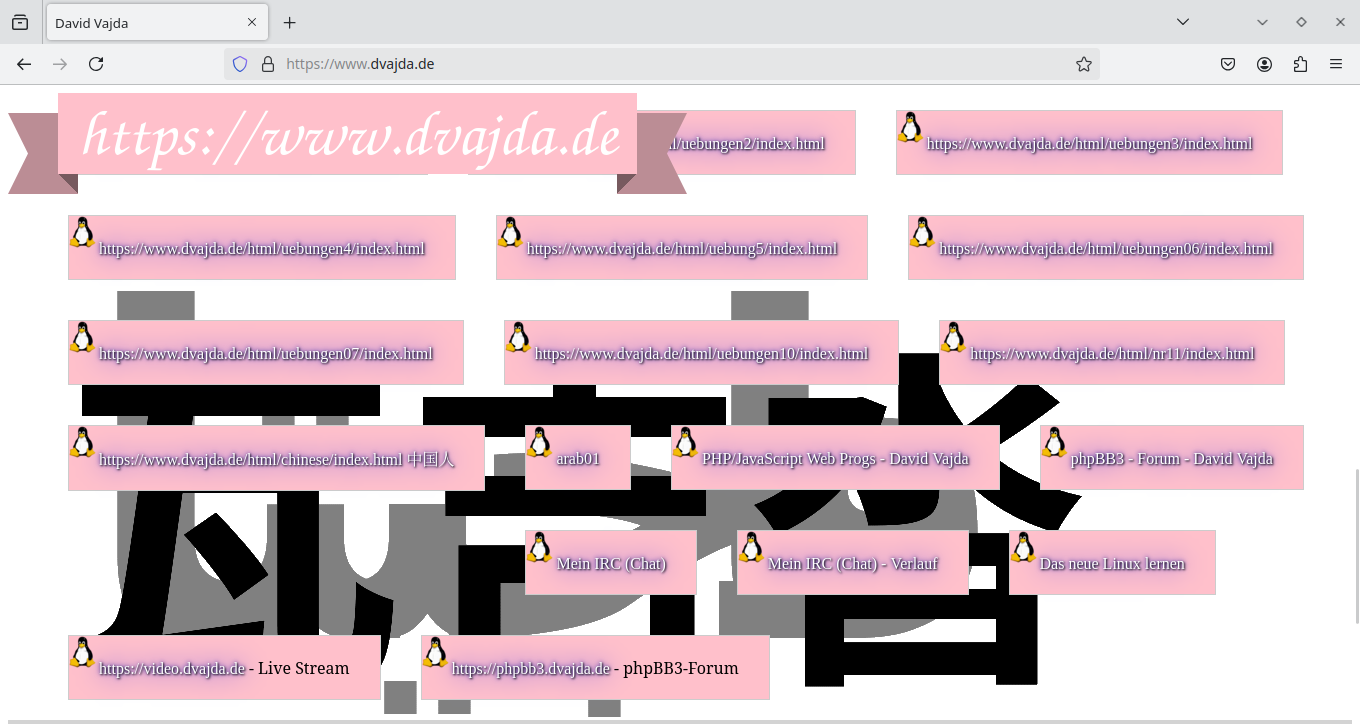
Task: Open the hamburger application menu
Action: [1336, 64]
